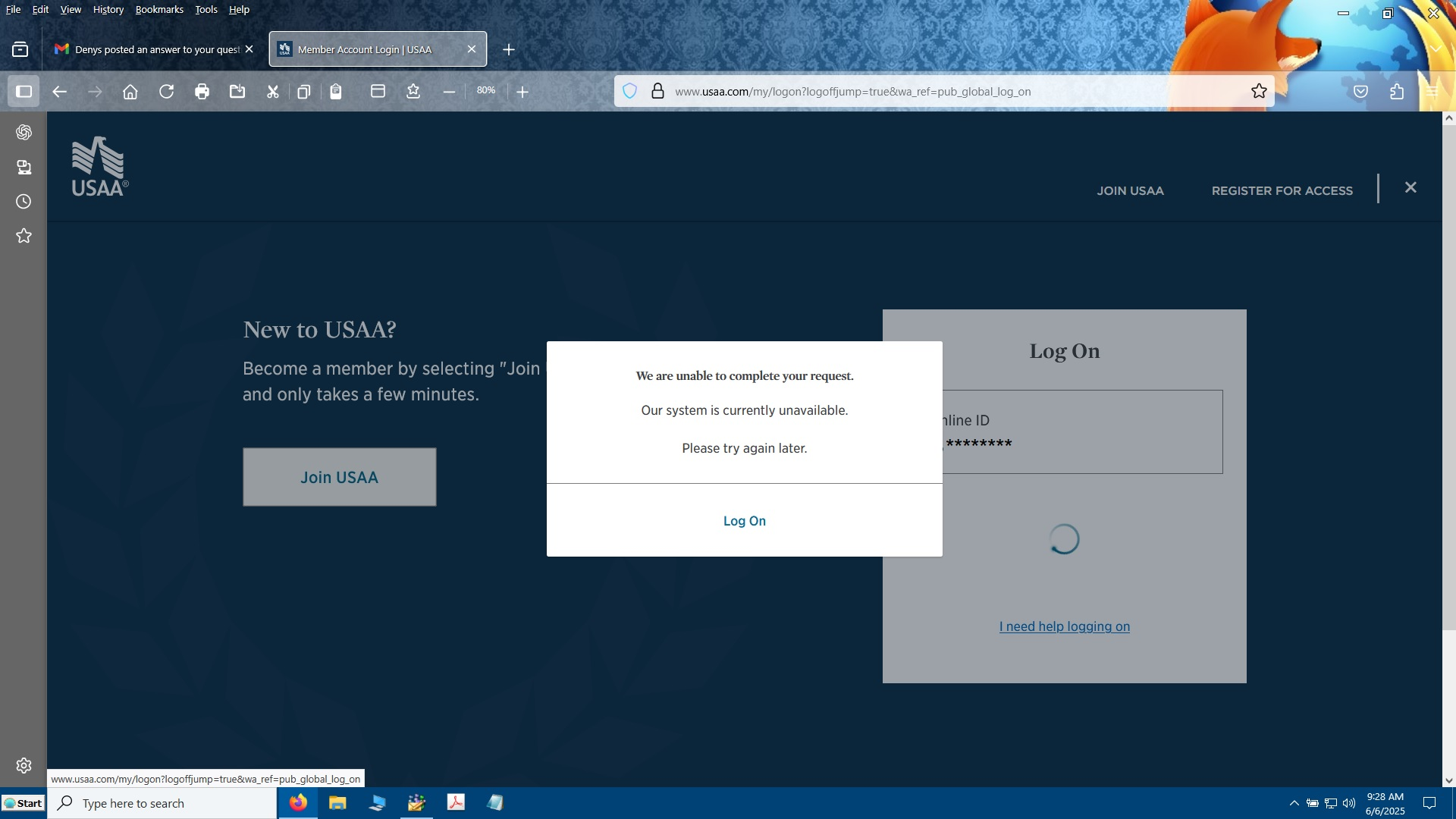Open the Windows Start button
The height and width of the screenshot is (819, 1456).
tap(24, 803)
